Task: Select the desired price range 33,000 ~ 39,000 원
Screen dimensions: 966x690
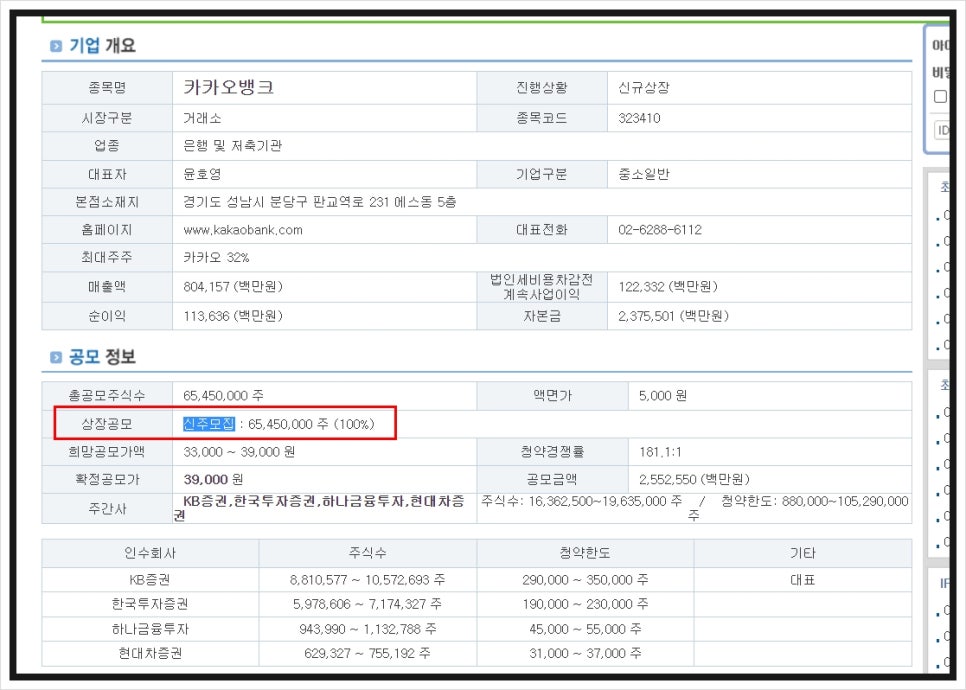Action: 239,452
